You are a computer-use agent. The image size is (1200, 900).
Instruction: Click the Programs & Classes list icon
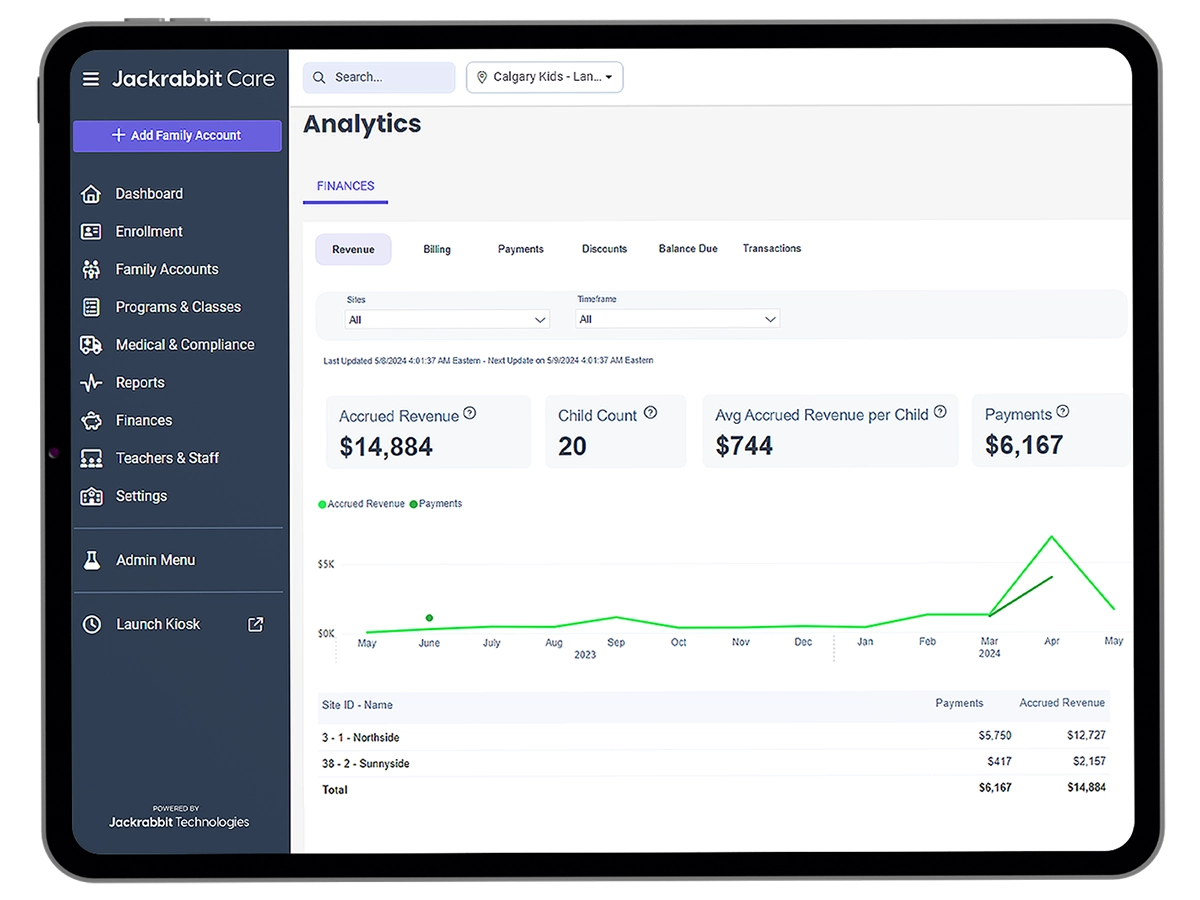(91, 307)
